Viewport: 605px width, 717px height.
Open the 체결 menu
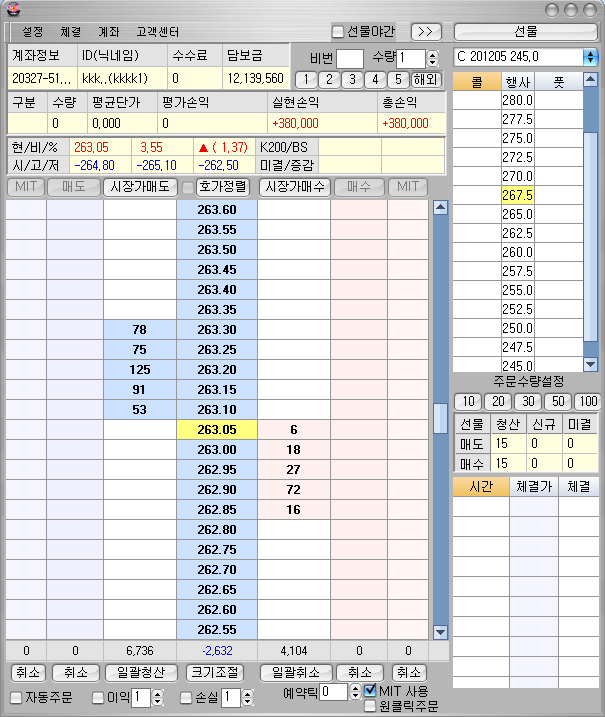pyautogui.click(x=70, y=32)
